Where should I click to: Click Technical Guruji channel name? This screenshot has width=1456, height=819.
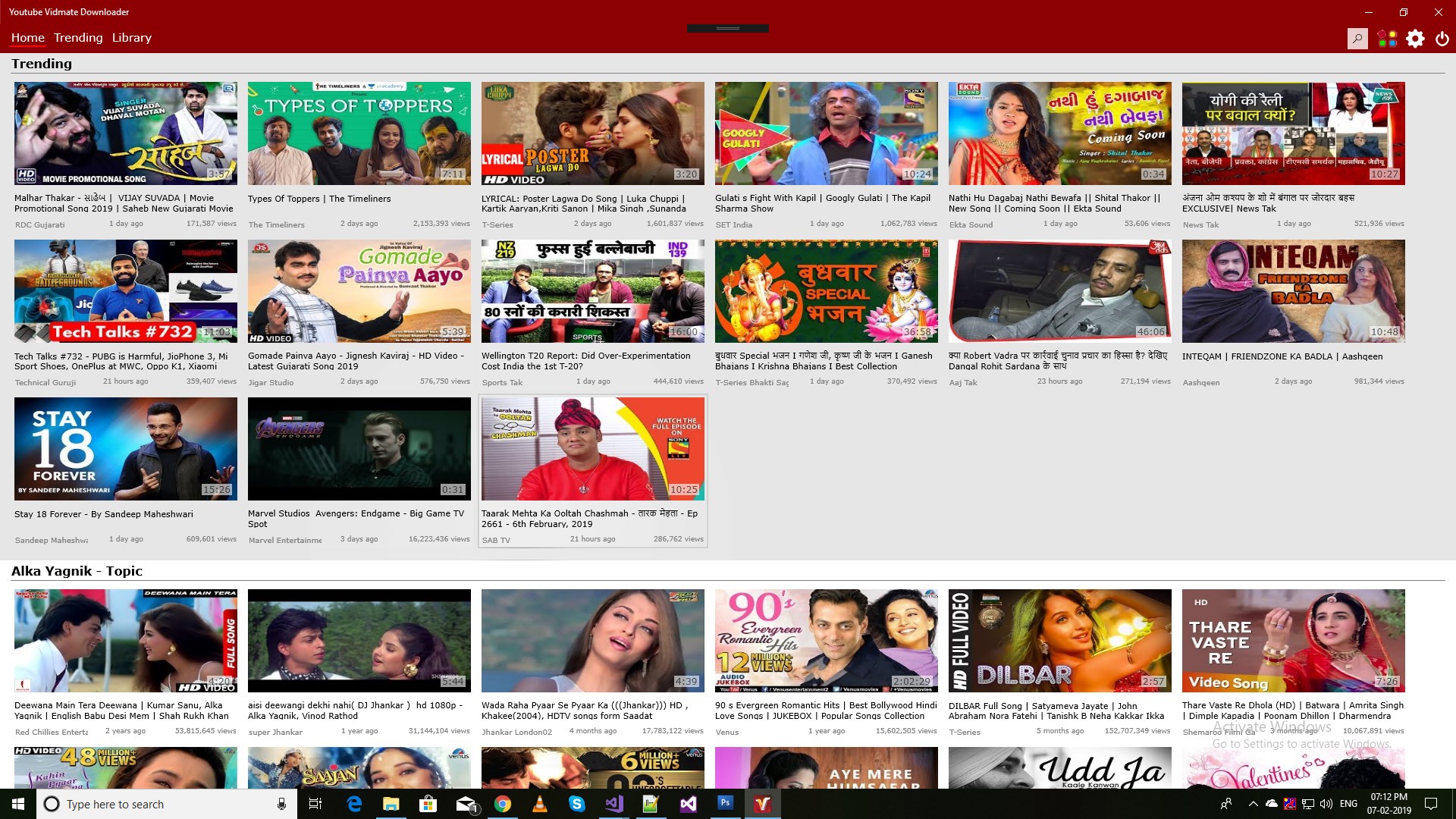[45, 382]
